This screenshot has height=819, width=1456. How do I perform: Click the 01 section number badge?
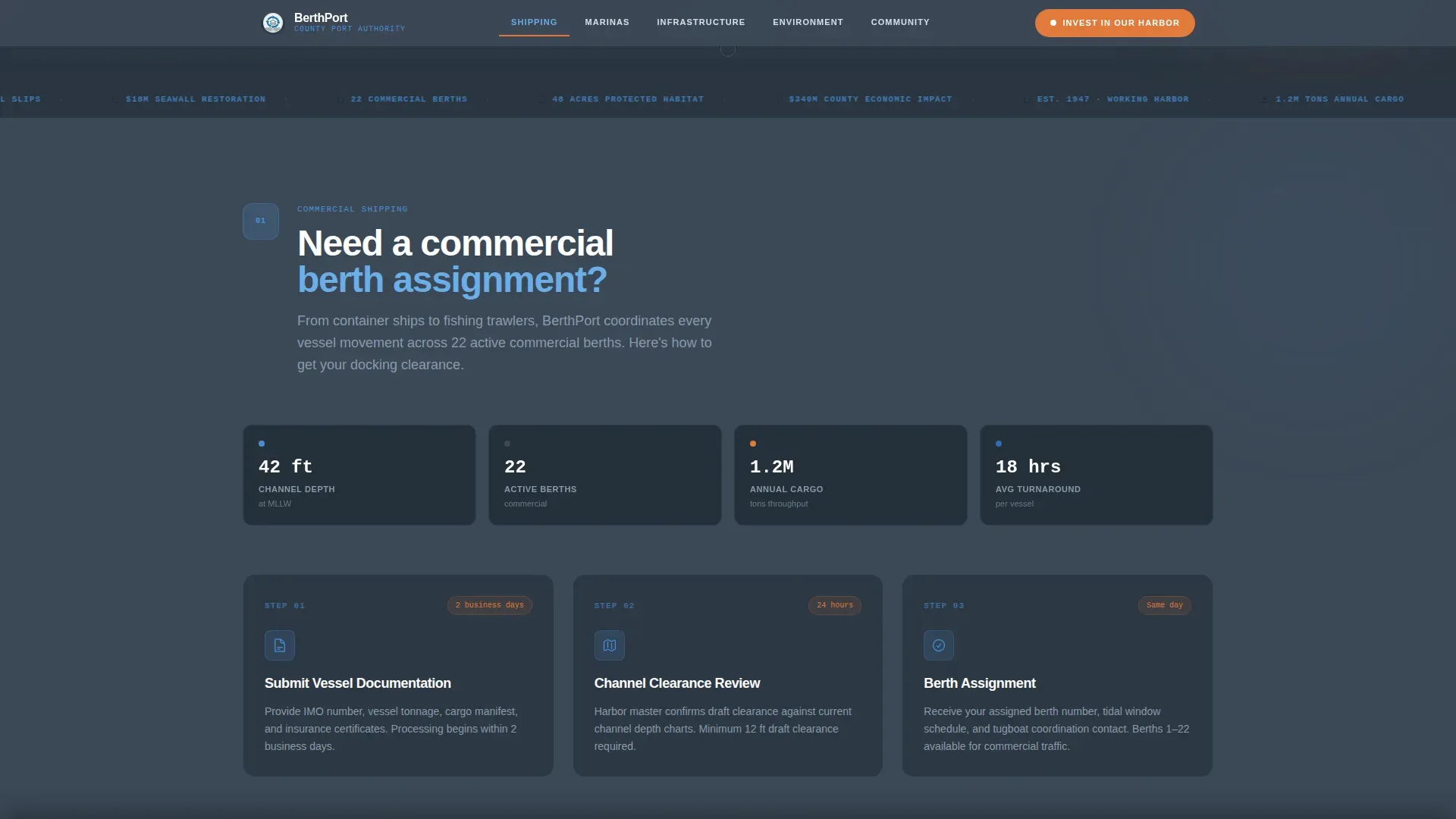tap(261, 221)
